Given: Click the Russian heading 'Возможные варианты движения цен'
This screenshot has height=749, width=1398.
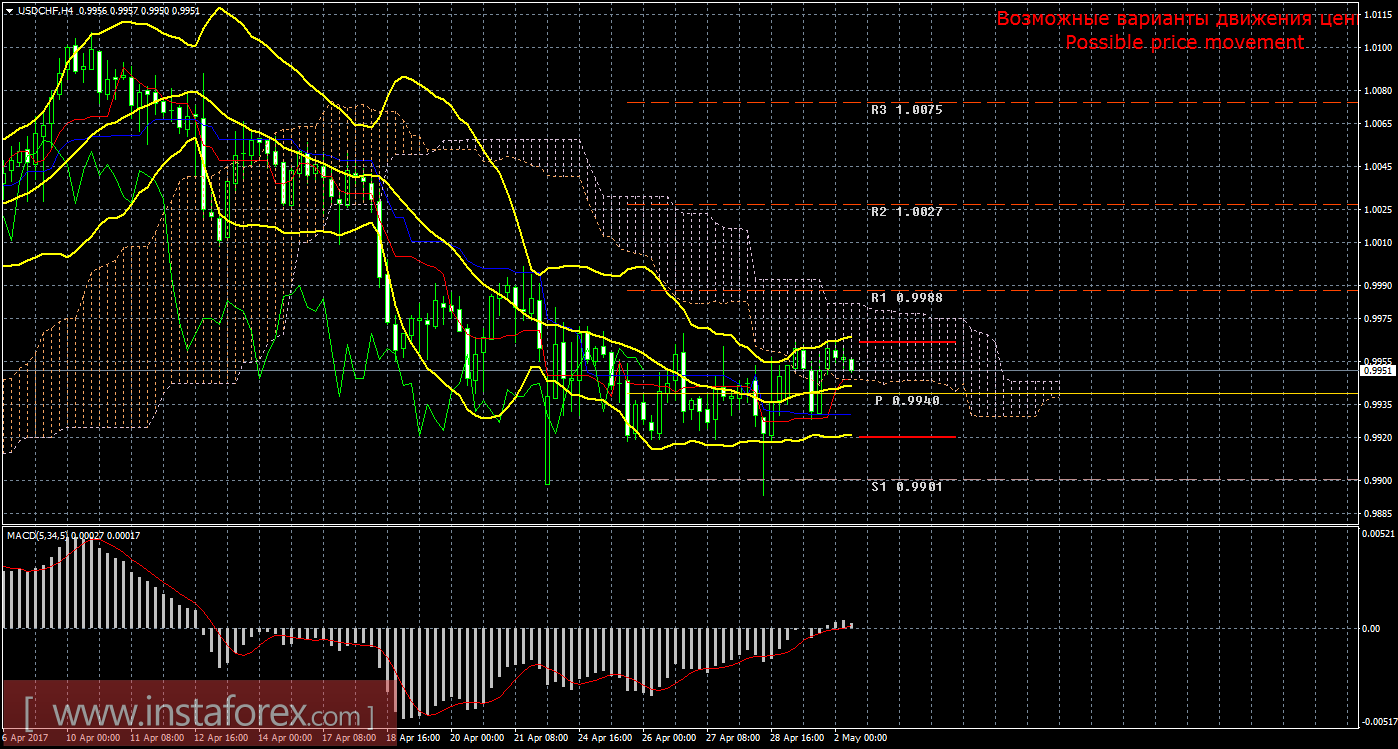Looking at the screenshot, I should coord(1176,19).
